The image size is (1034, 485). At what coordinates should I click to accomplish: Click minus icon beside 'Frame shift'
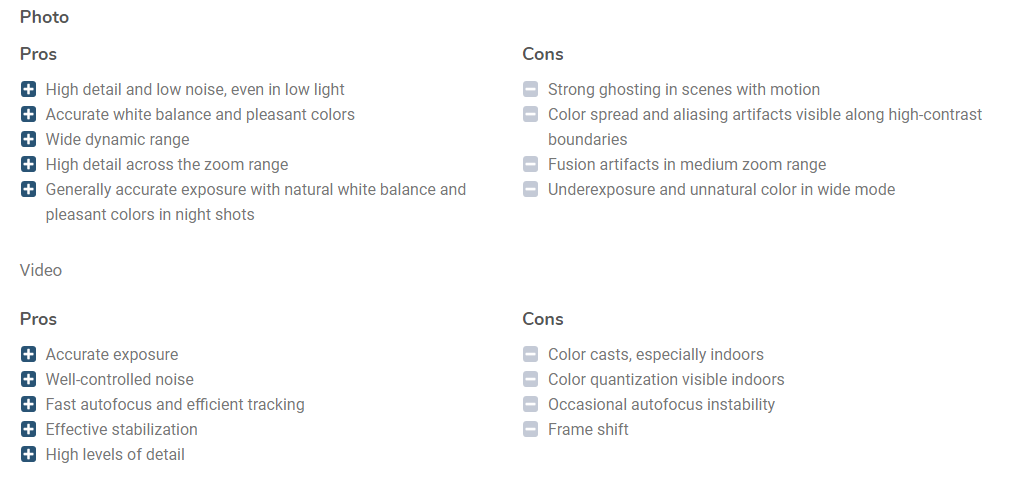(531, 430)
